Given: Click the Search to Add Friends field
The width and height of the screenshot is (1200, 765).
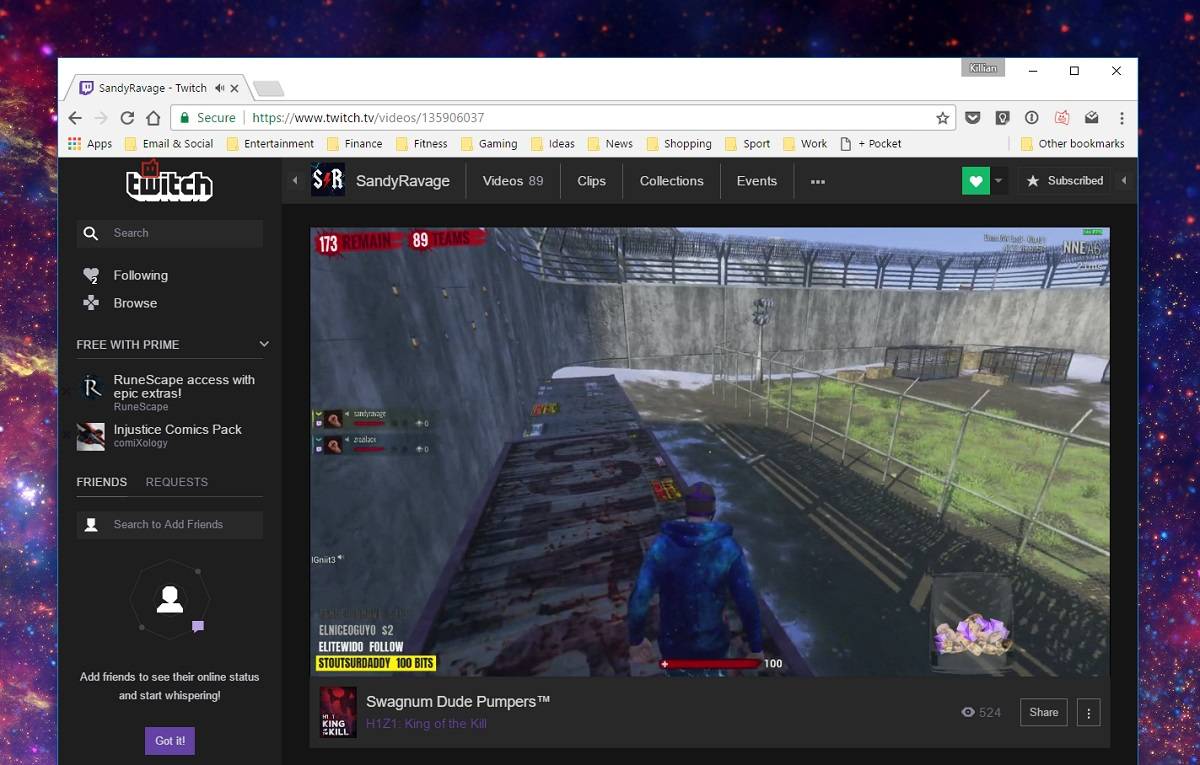Looking at the screenshot, I should coord(170,524).
